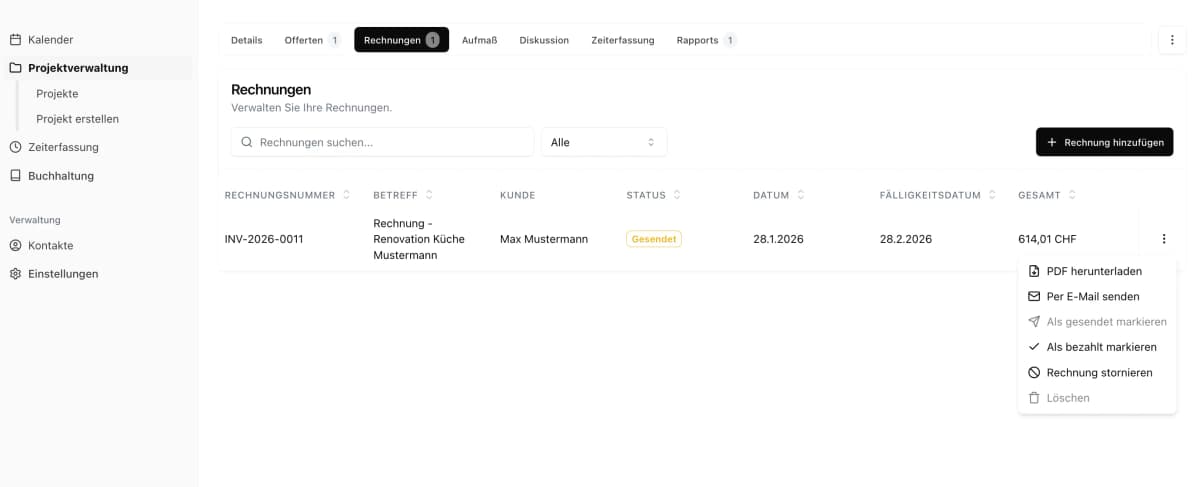Click the folder icon beside Projektverwaltung
The height and width of the screenshot is (487, 1200).
pyautogui.click(x=15, y=68)
